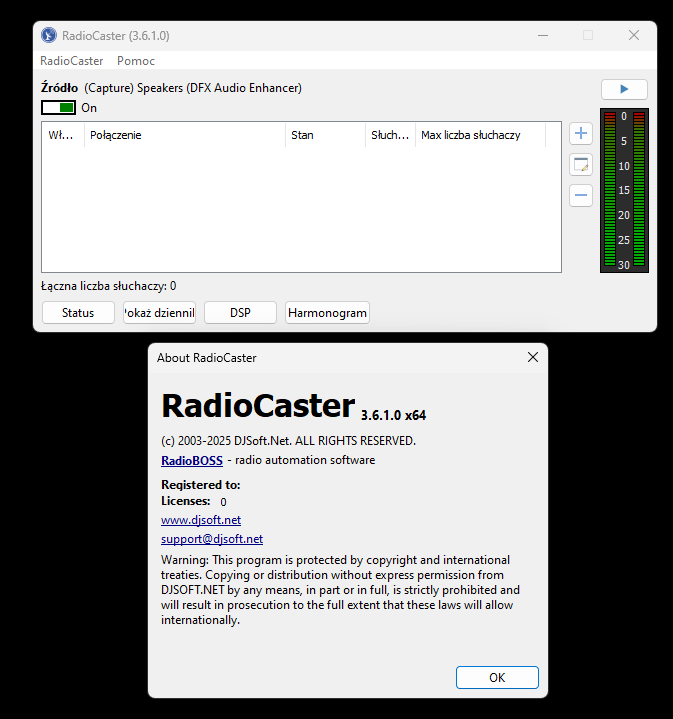Click the Status button
The height and width of the screenshot is (719, 673).
coord(78,313)
